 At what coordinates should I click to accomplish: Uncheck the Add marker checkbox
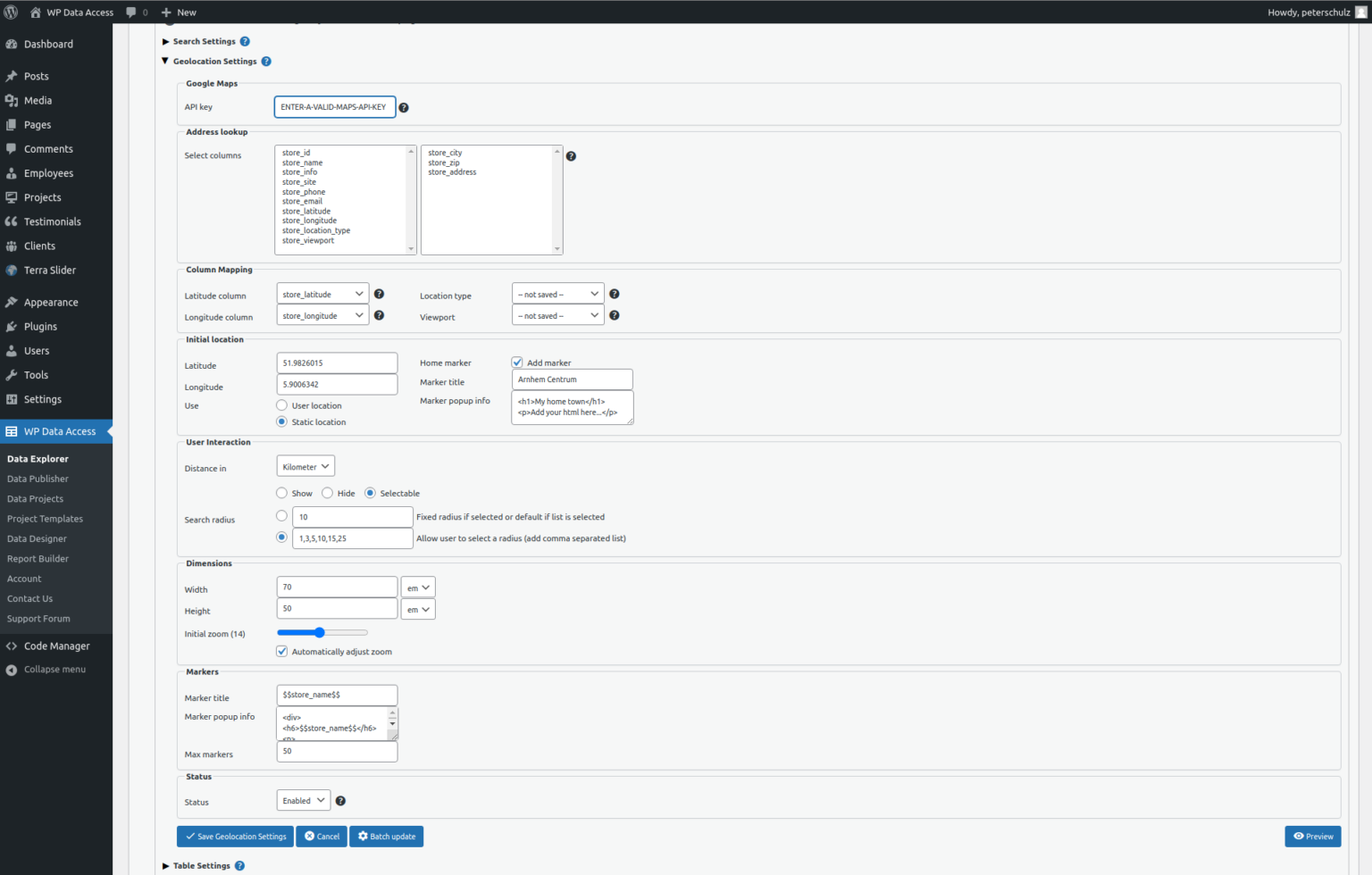517,362
